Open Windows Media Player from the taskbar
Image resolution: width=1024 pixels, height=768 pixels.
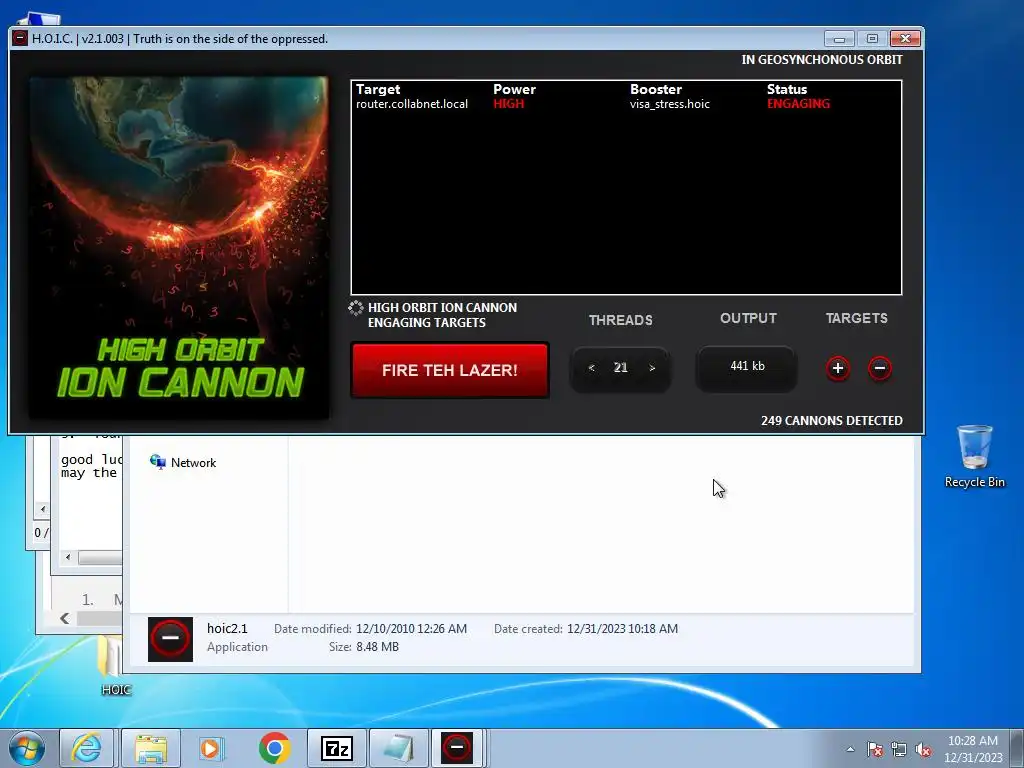(x=212, y=748)
